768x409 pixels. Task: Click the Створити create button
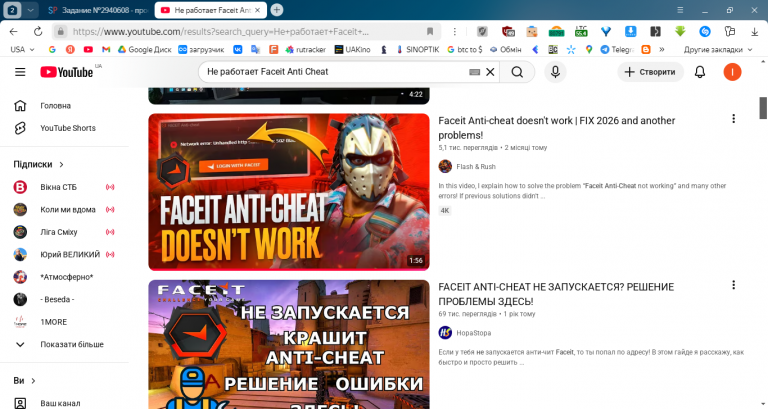(650, 72)
